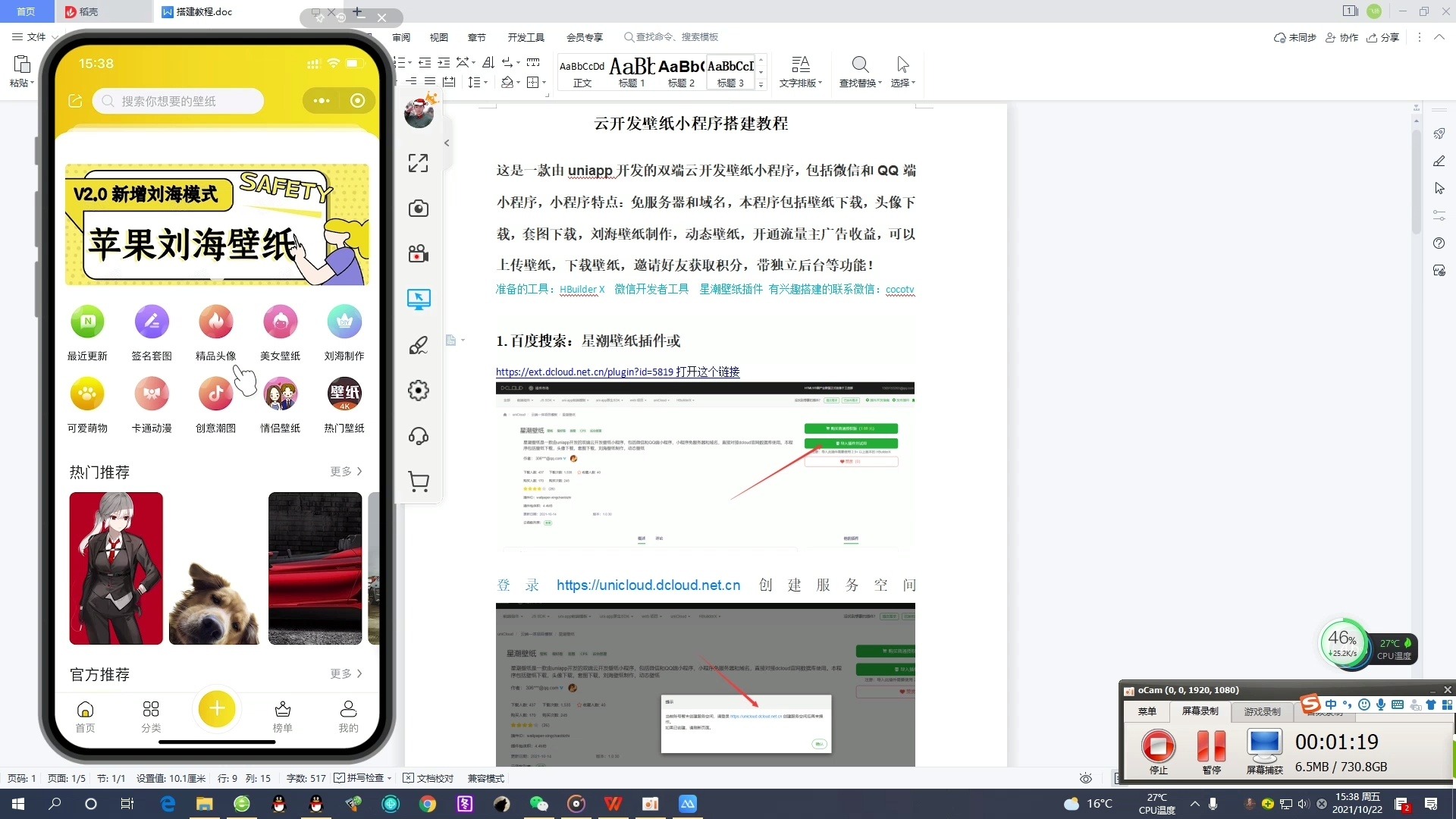Tap the 可爱萌物 paw icon
The width and height of the screenshot is (1456, 819).
(x=87, y=394)
